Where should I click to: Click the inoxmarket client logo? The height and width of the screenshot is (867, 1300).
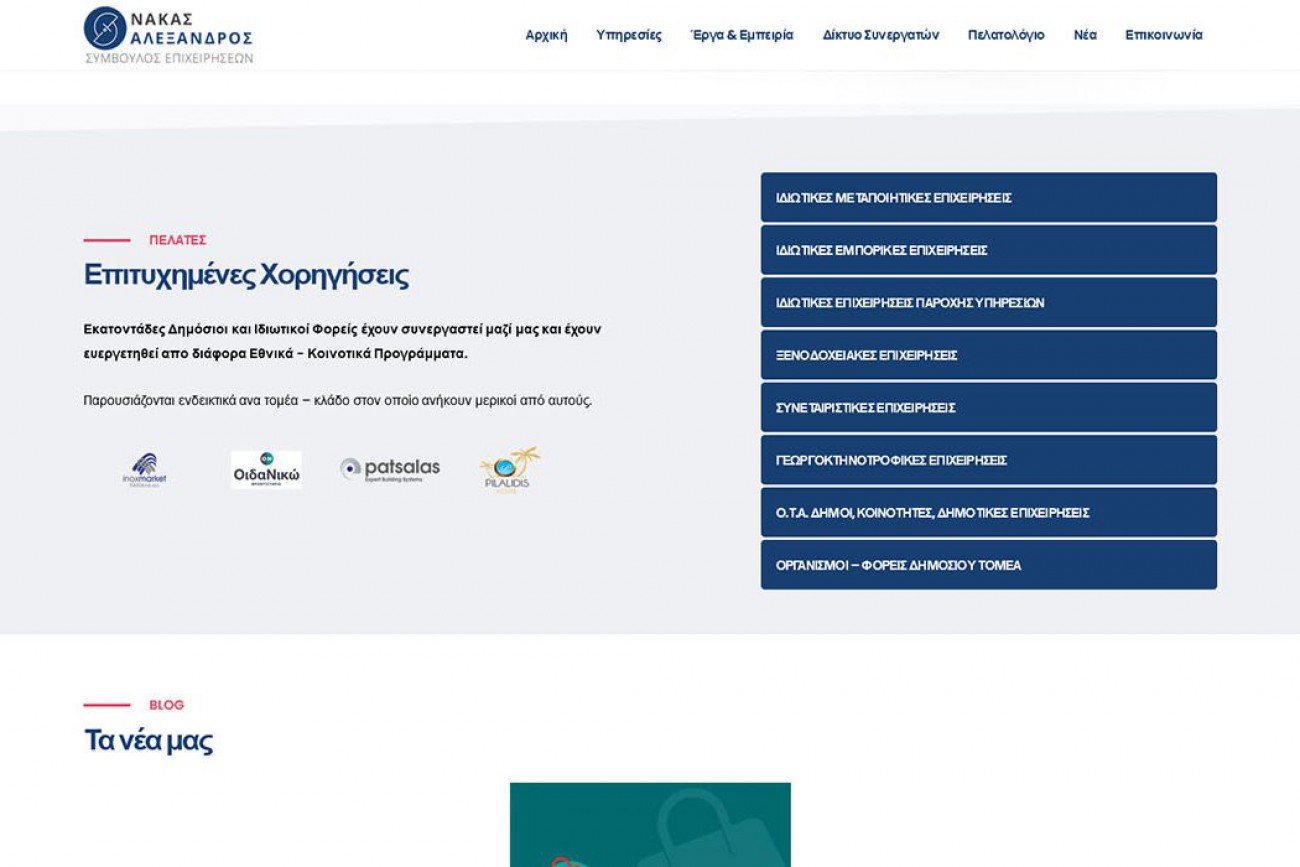click(x=145, y=469)
